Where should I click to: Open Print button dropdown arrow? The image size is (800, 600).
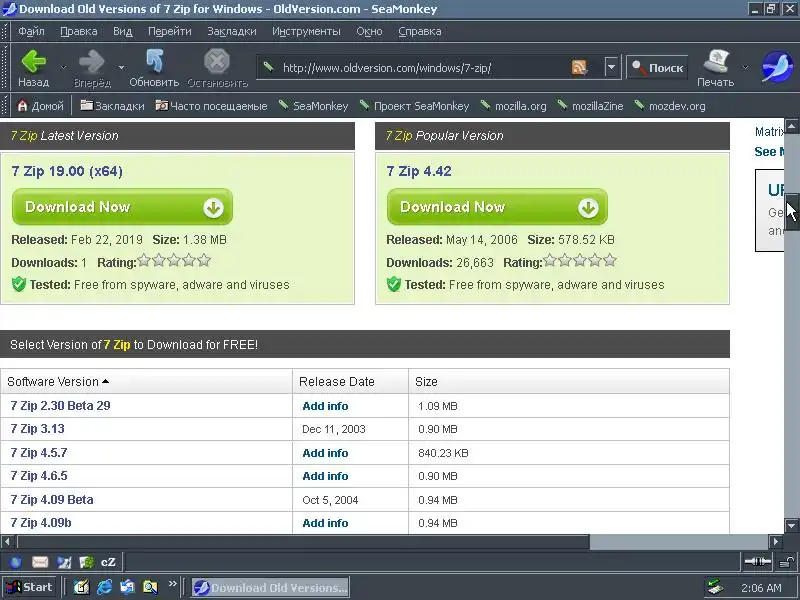coord(745,67)
